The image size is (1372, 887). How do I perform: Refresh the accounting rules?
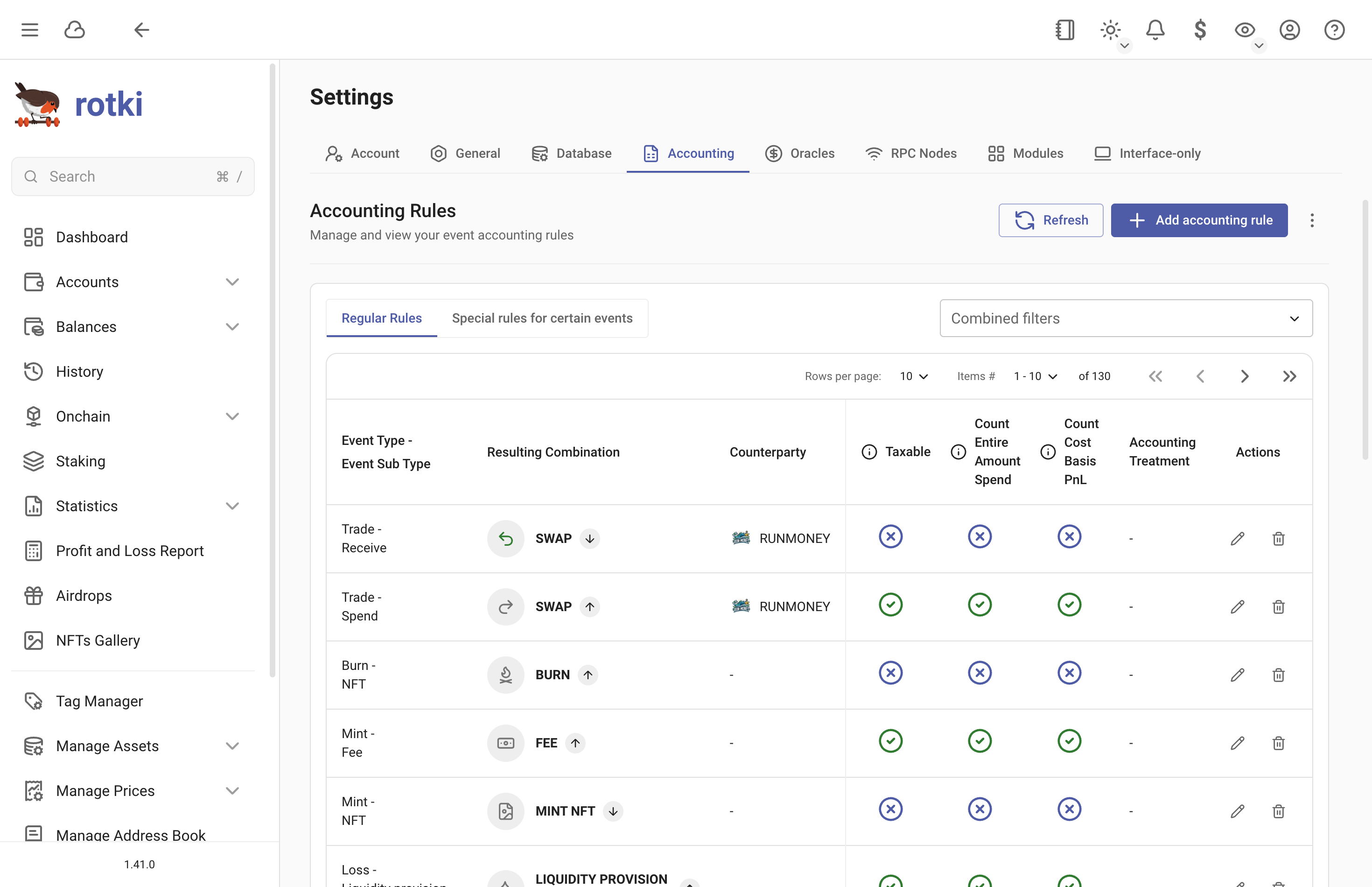1051,220
